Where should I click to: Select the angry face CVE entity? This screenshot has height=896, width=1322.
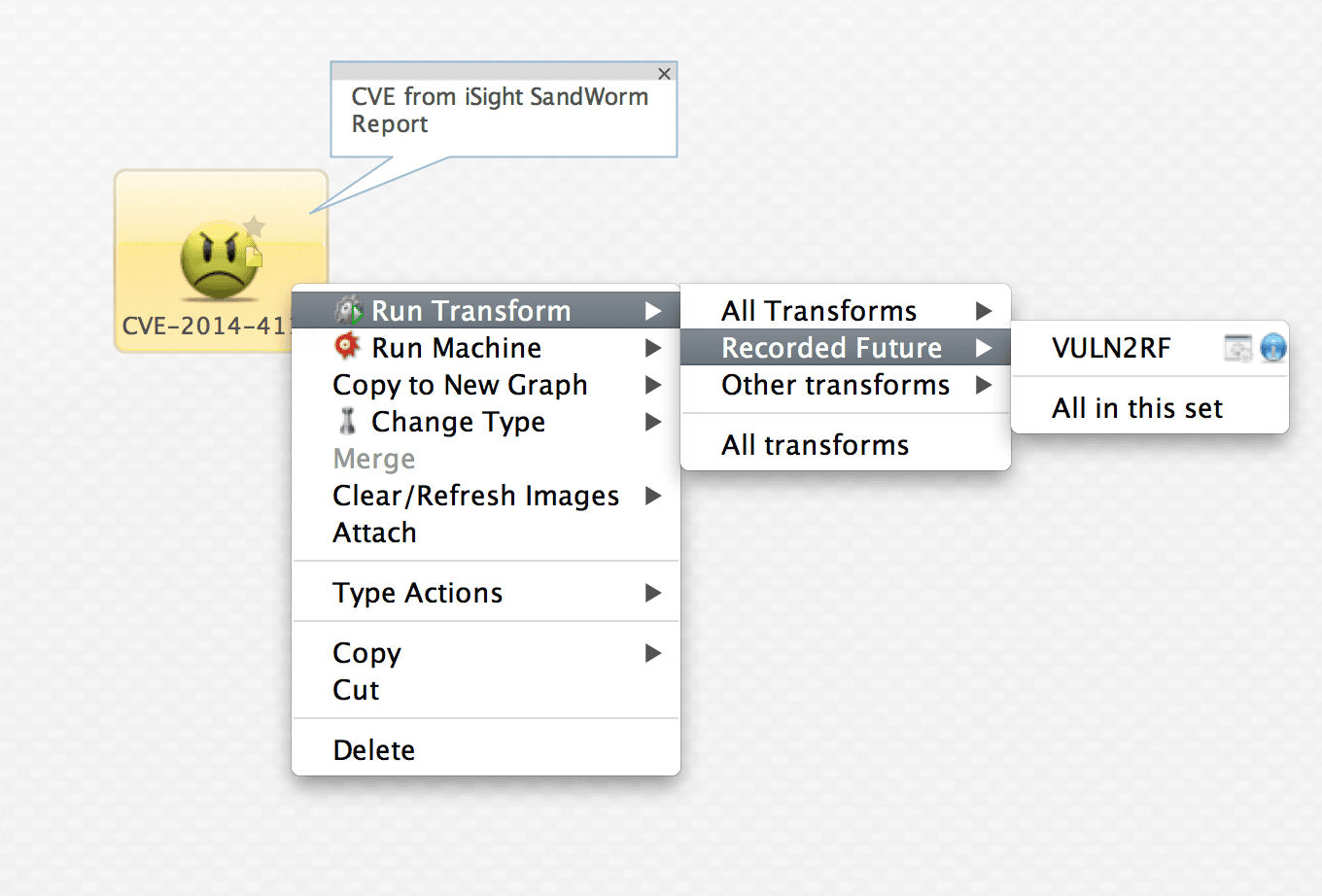[x=219, y=258]
